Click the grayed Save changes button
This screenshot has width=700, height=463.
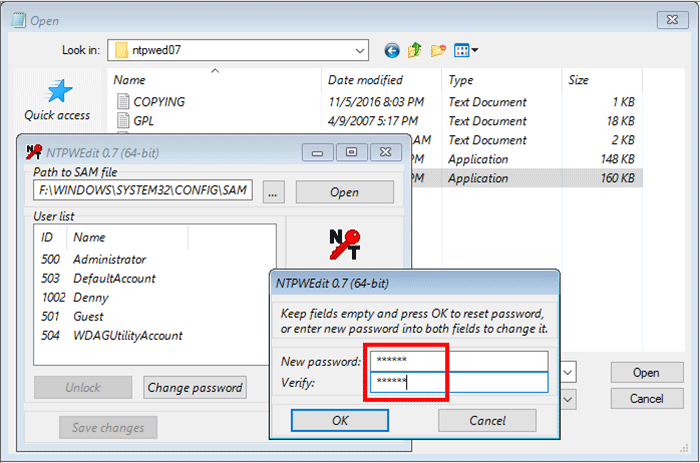click(x=108, y=428)
